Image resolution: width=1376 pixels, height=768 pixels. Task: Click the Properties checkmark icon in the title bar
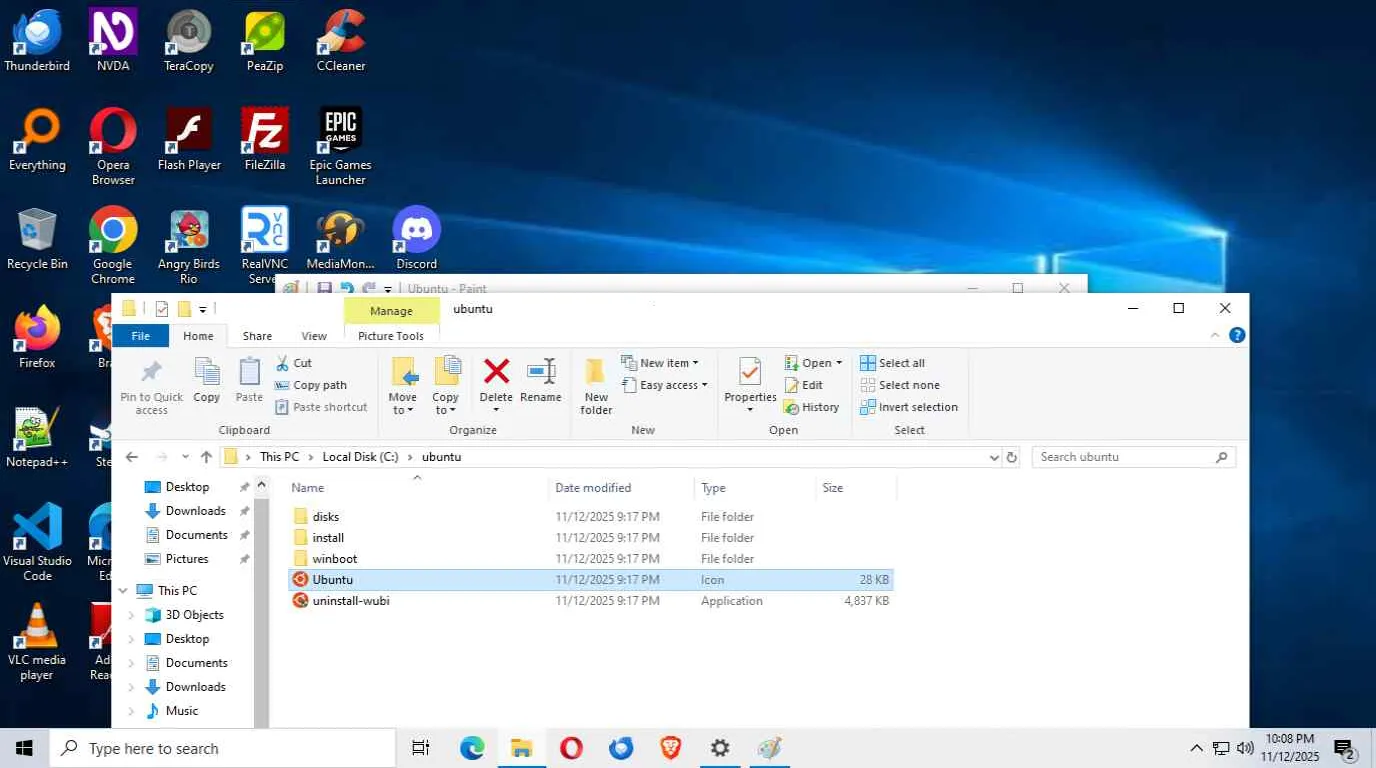[161, 309]
